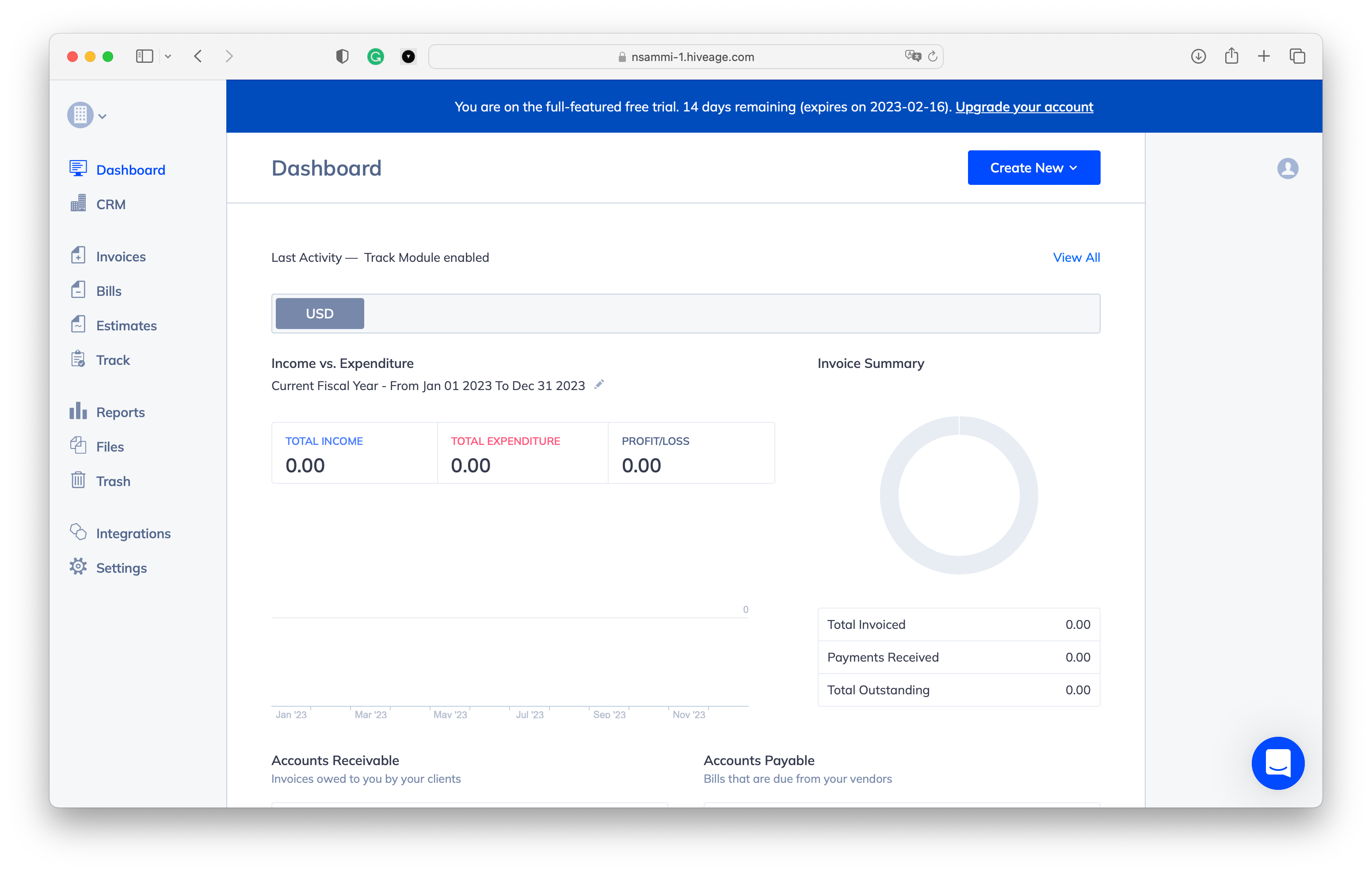Open the Reports section

[120, 412]
